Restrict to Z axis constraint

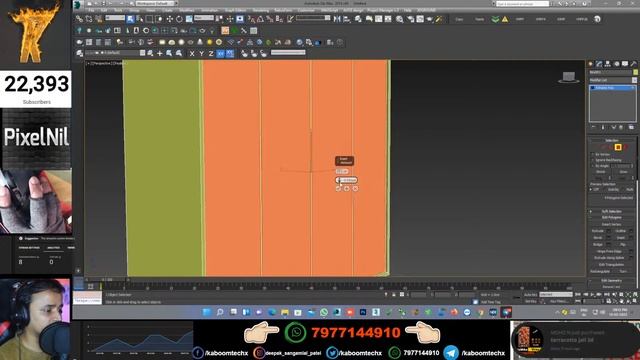[211, 53]
